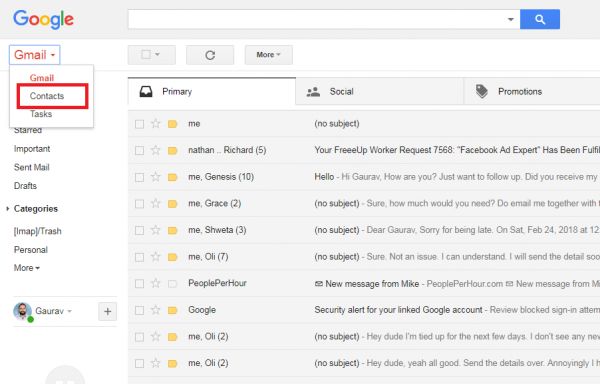Star the Google security alert email
Image resolution: width=600 pixels, height=384 pixels.
[155, 309]
